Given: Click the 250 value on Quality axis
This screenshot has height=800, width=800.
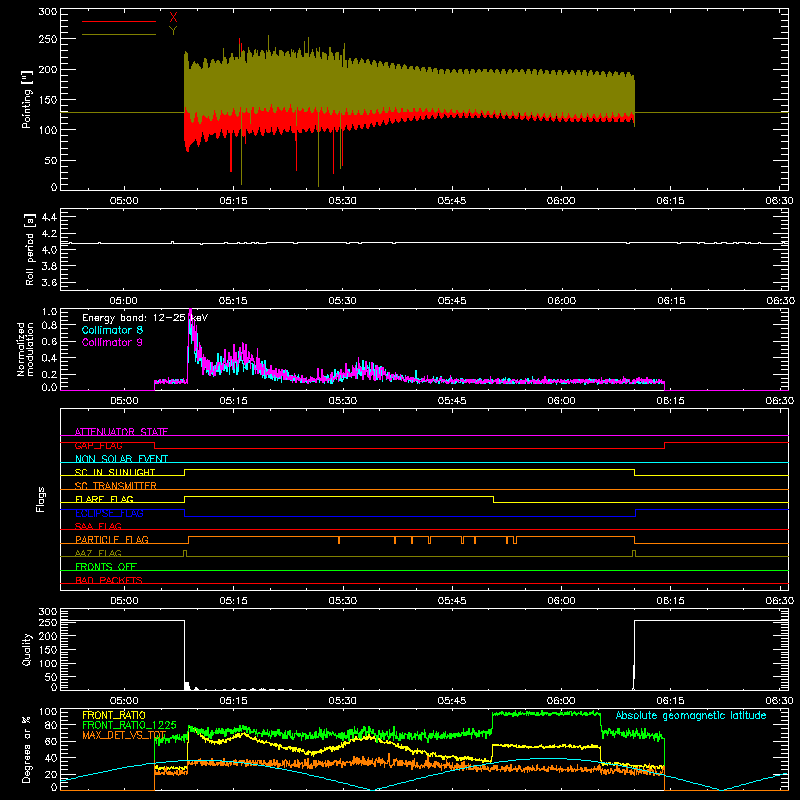Looking at the screenshot, I should (47, 623).
